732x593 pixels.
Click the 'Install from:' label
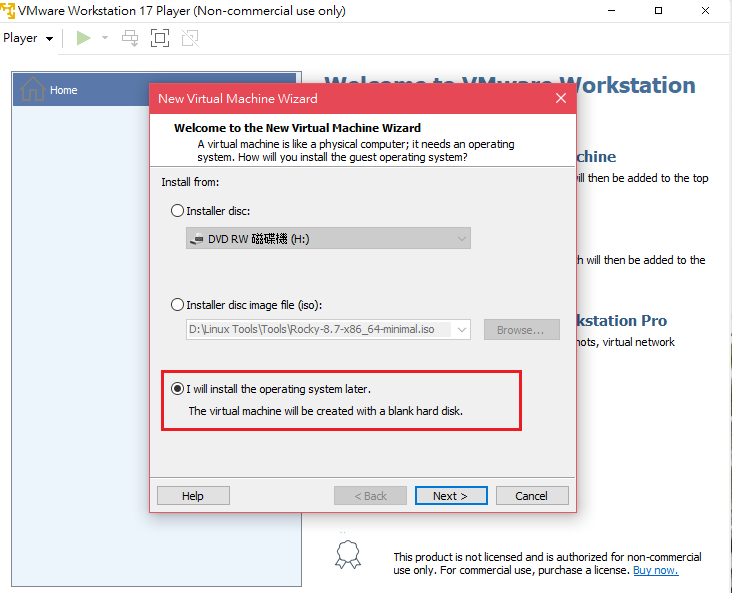[x=190, y=182]
